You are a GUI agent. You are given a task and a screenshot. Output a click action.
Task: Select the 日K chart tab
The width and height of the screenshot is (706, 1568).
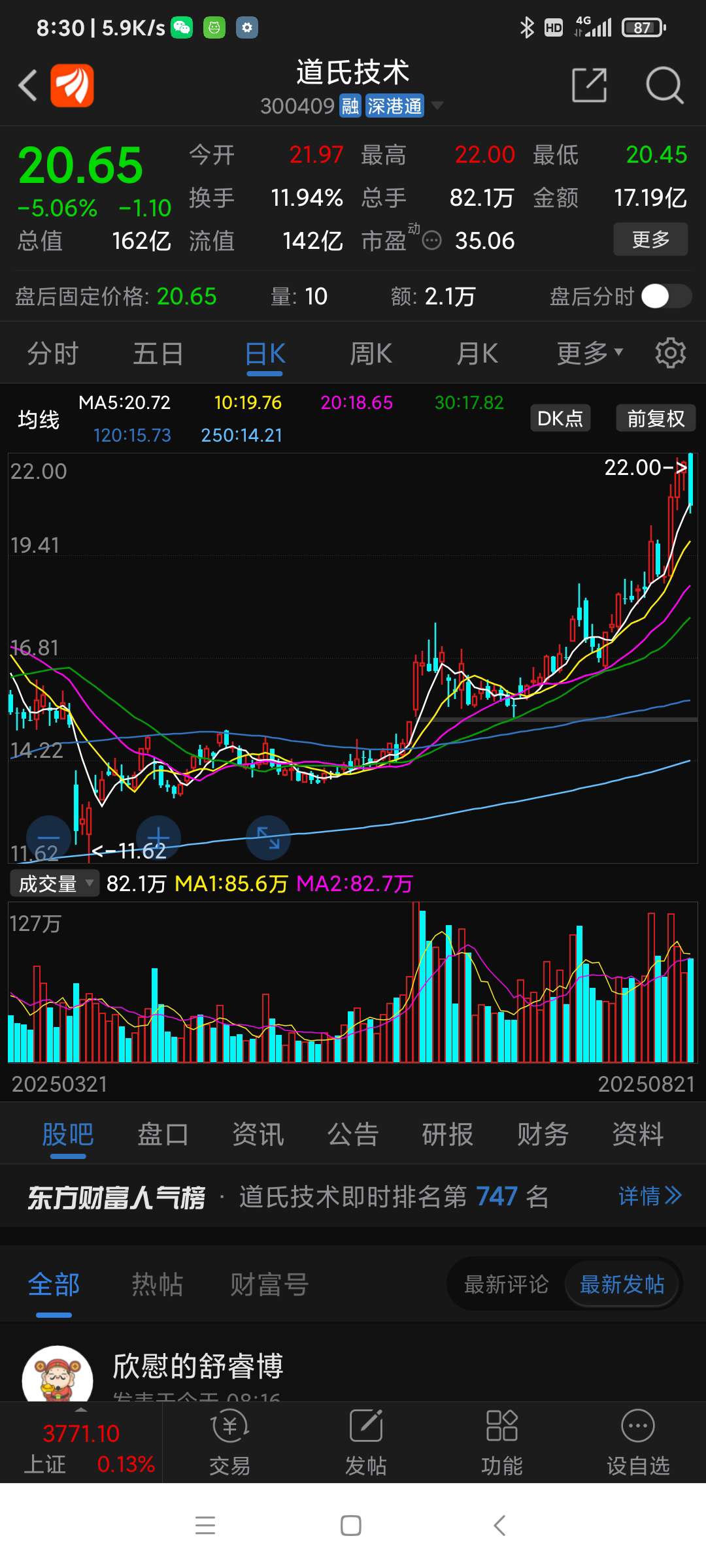[265, 355]
